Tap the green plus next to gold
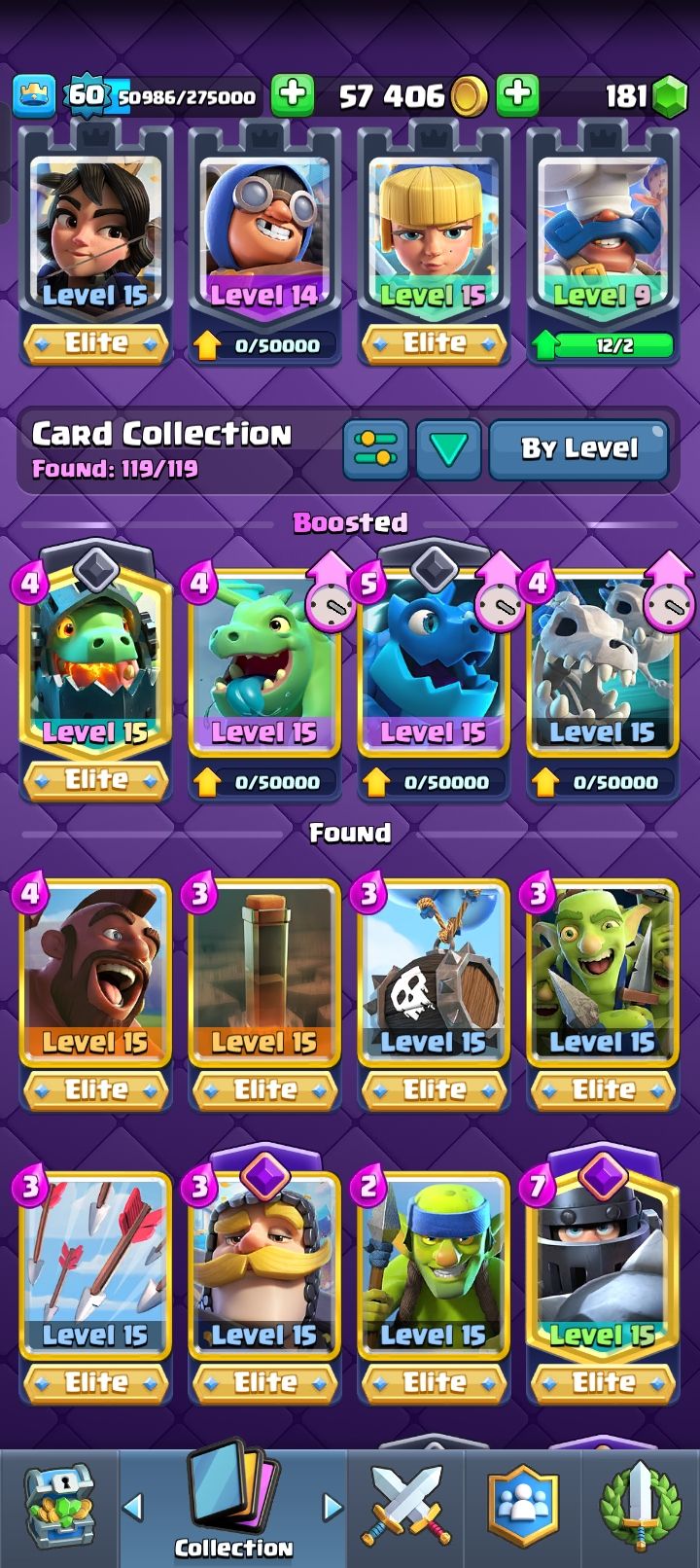The height and width of the screenshot is (1568, 700). 517,94
